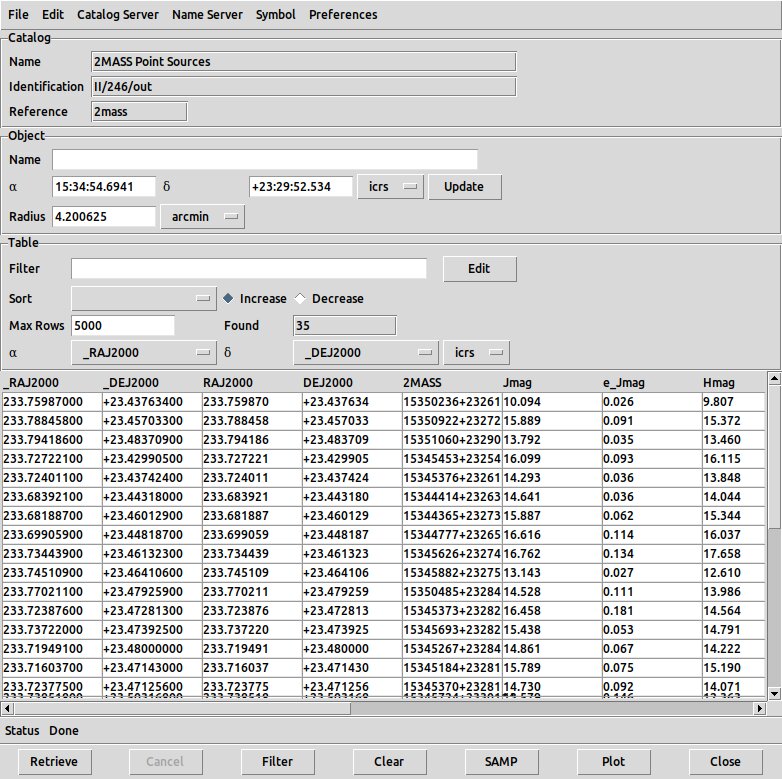Click the Found count field 35
This screenshot has height=779, width=782.
click(345, 325)
